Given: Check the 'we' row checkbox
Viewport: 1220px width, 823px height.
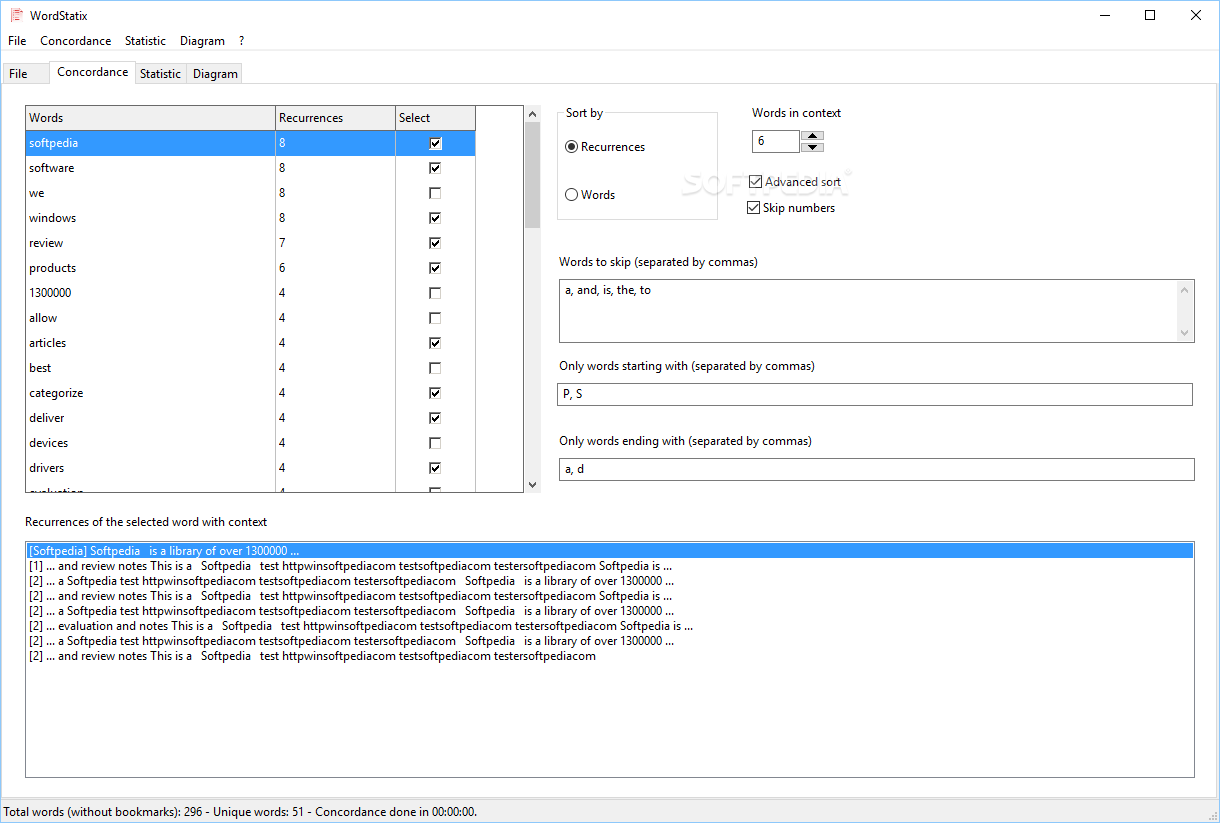Looking at the screenshot, I should [x=435, y=193].
